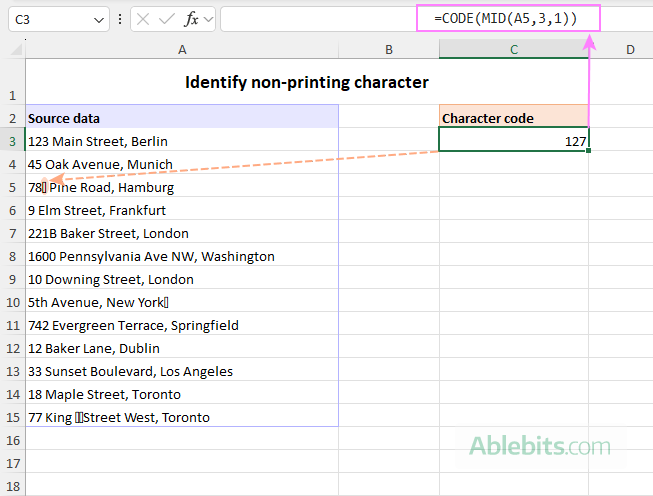653x496 pixels.
Task: Select row 5 header
Action: coord(12,187)
